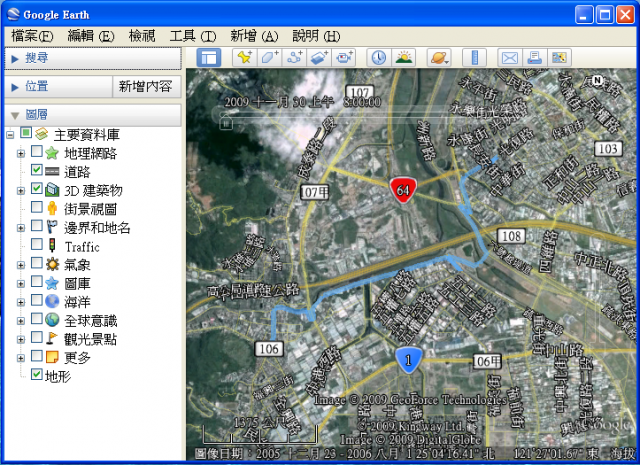Select the 全球意識 layer label
The height and width of the screenshot is (465, 640).
[91, 320]
